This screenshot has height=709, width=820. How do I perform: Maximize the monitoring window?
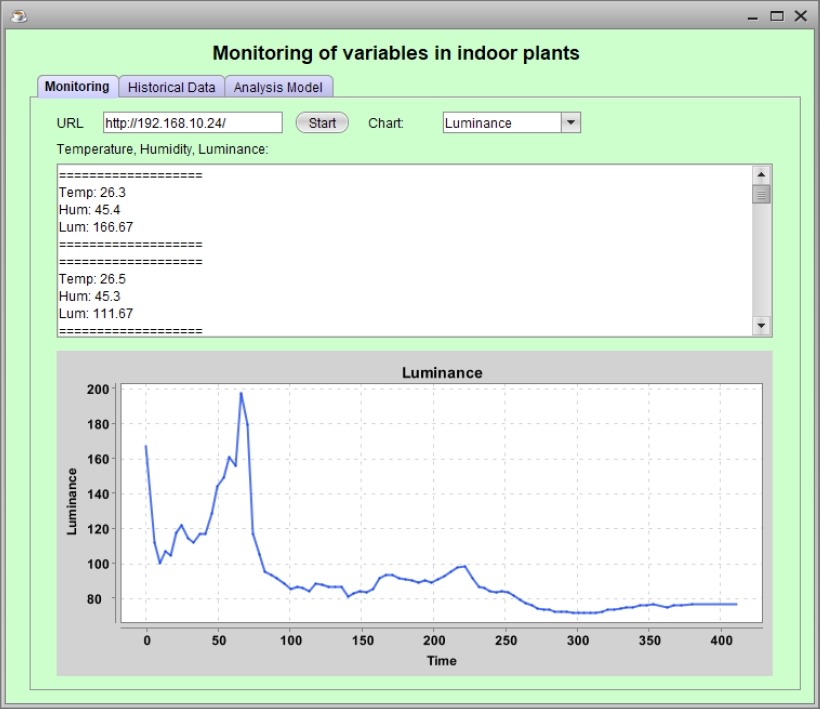(x=776, y=16)
